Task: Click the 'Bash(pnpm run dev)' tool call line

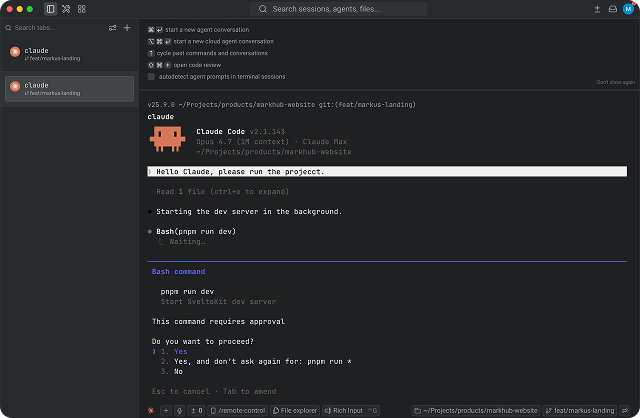Action: [196, 231]
